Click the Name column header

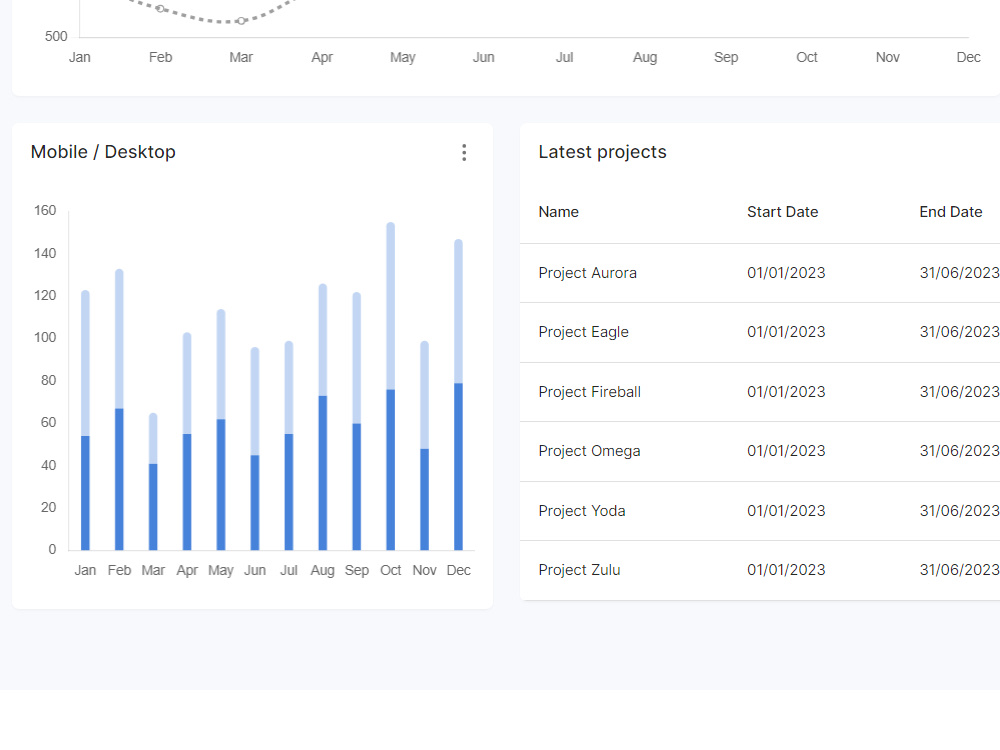click(559, 212)
